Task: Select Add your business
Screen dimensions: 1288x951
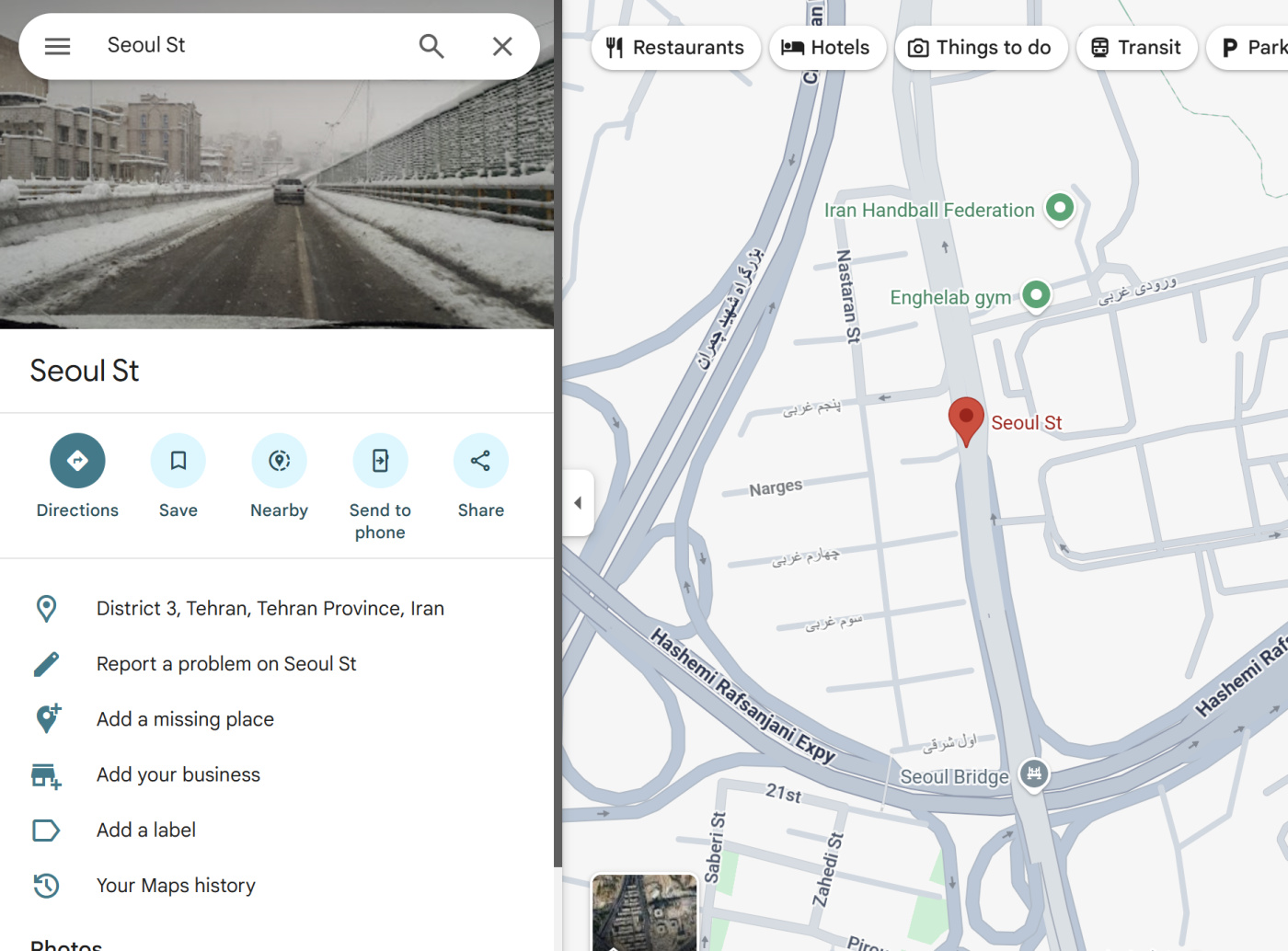Action: coord(178,774)
